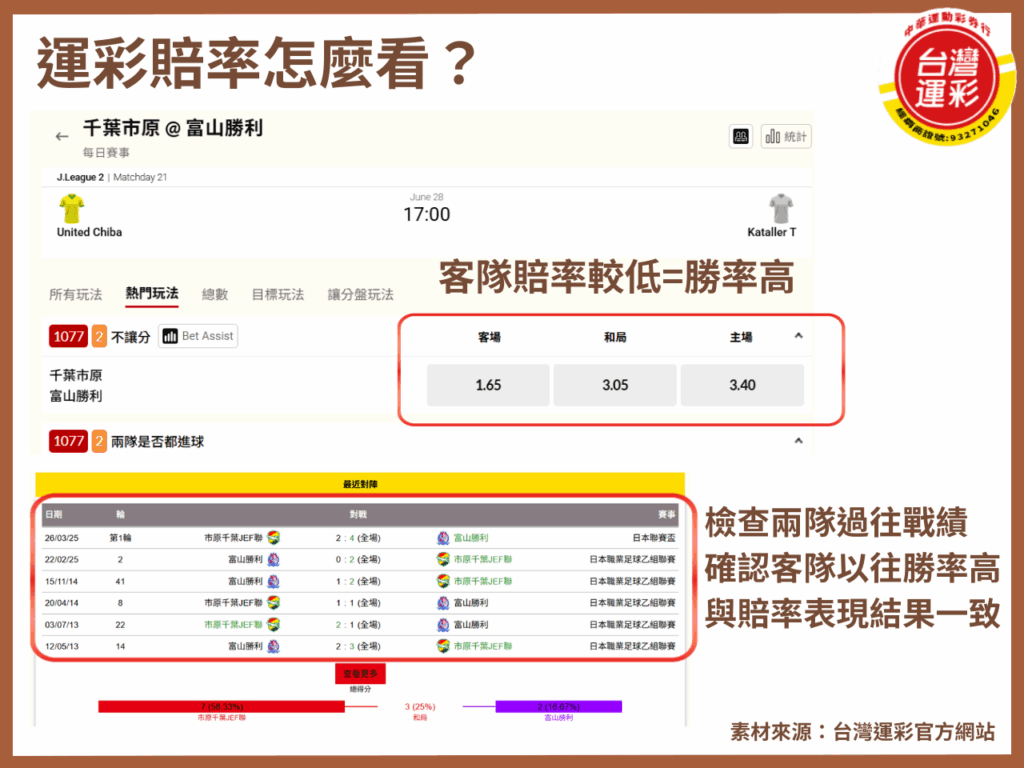Open the people/community icon button
This screenshot has height=768, width=1024.
[741, 136]
